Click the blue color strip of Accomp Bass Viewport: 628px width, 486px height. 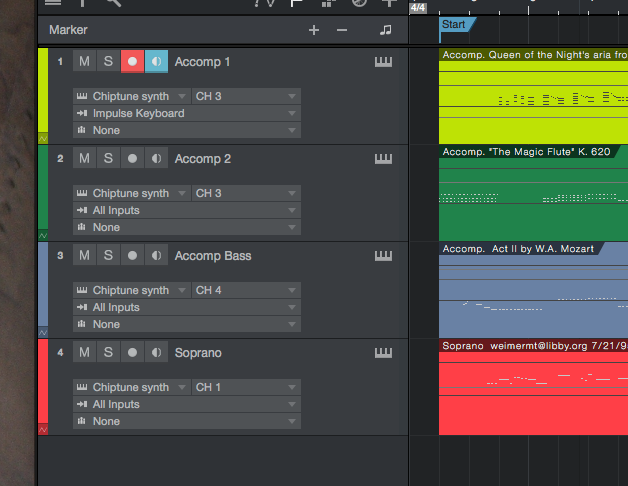(x=43, y=284)
